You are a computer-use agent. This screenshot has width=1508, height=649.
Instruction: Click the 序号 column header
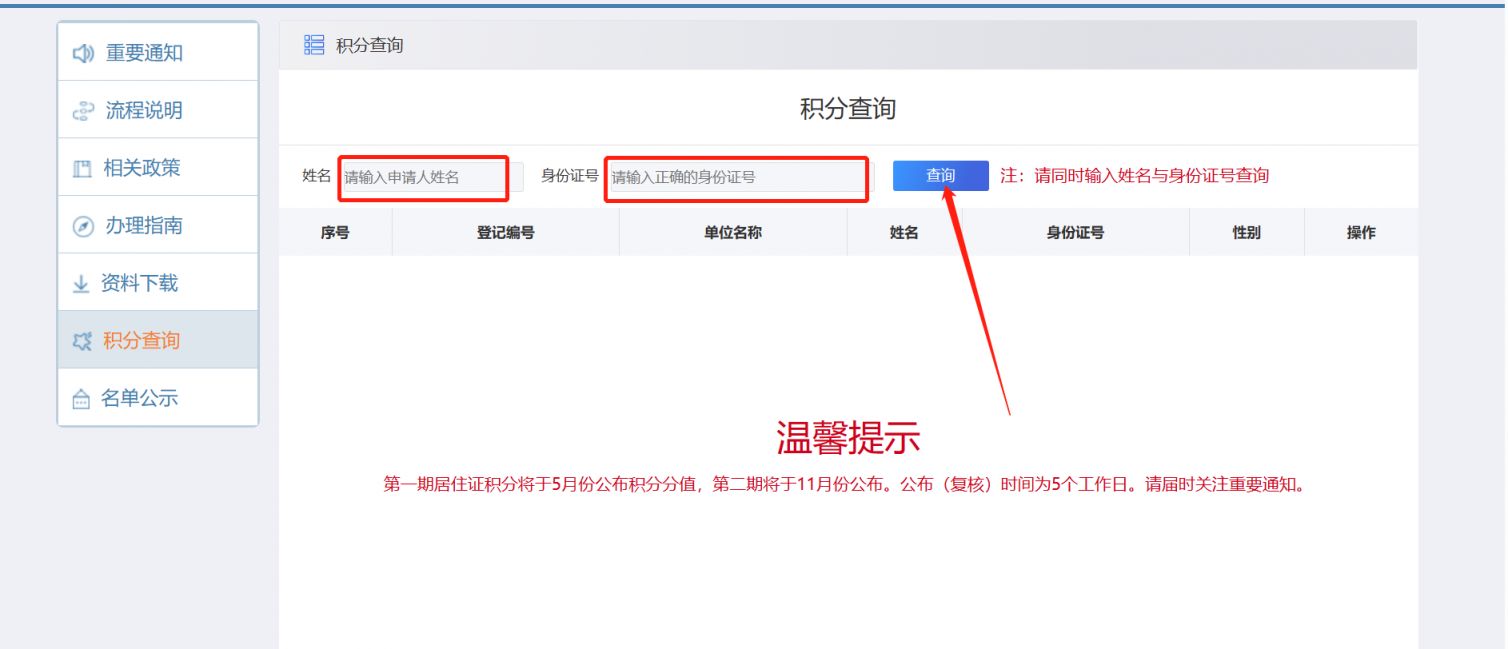click(335, 233)
